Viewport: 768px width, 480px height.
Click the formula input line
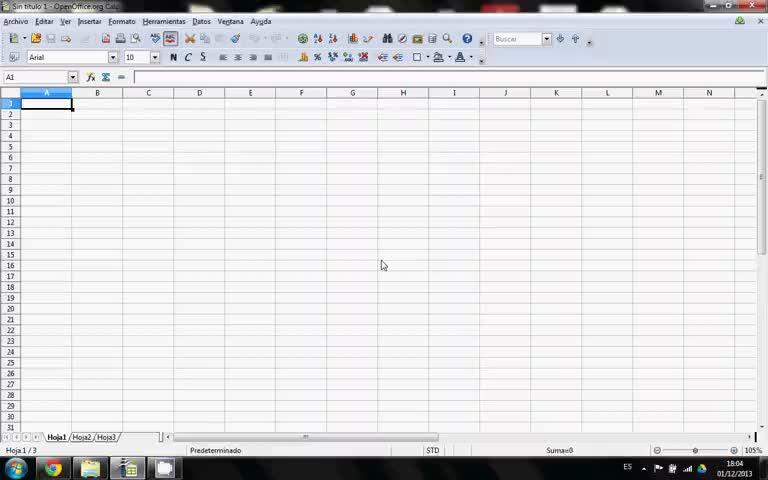point(449,77)
